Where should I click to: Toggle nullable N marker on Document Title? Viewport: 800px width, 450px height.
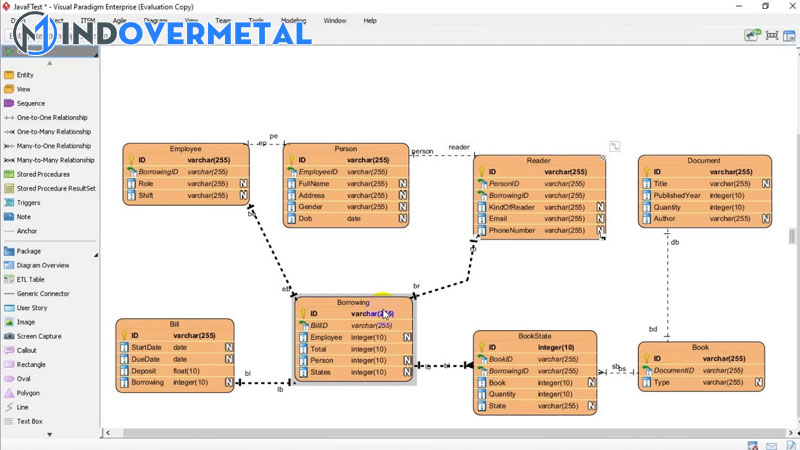tap(765, 184)
